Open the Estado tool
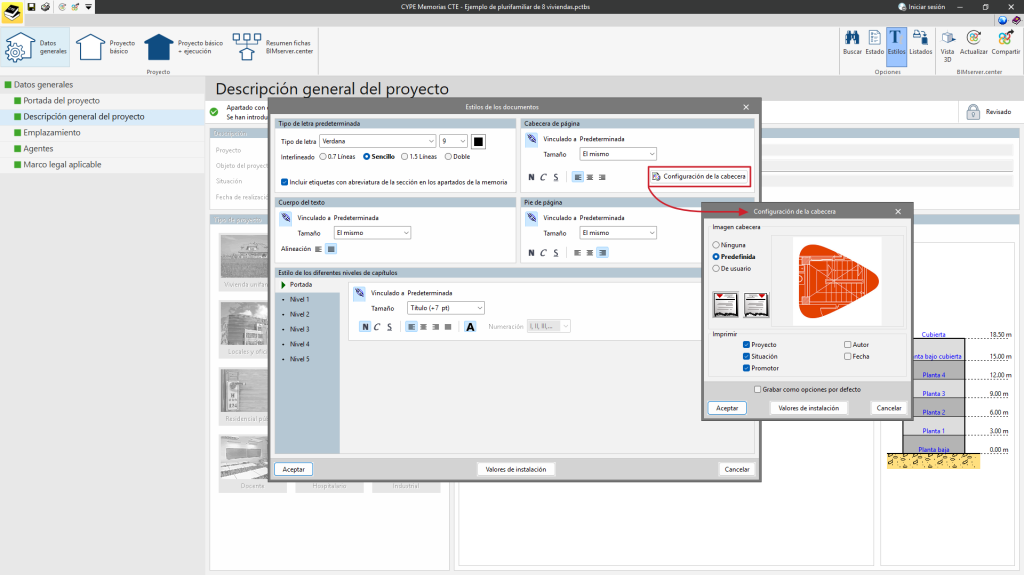1024x575 pixels. 874,42
